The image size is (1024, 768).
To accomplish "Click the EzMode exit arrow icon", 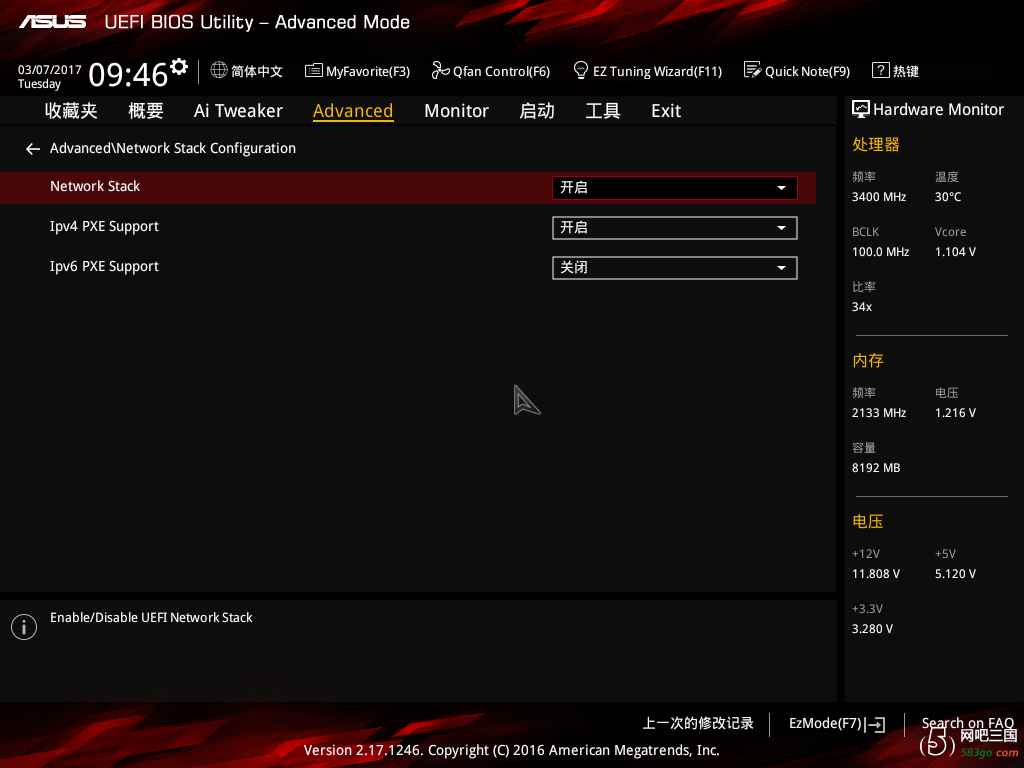I will [876, 724].
